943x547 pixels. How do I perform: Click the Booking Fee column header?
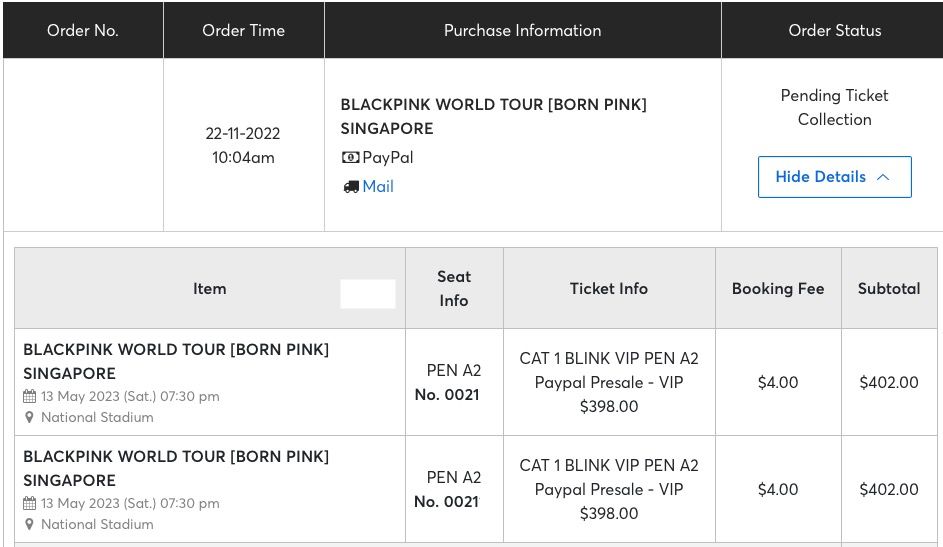[778, 289]
